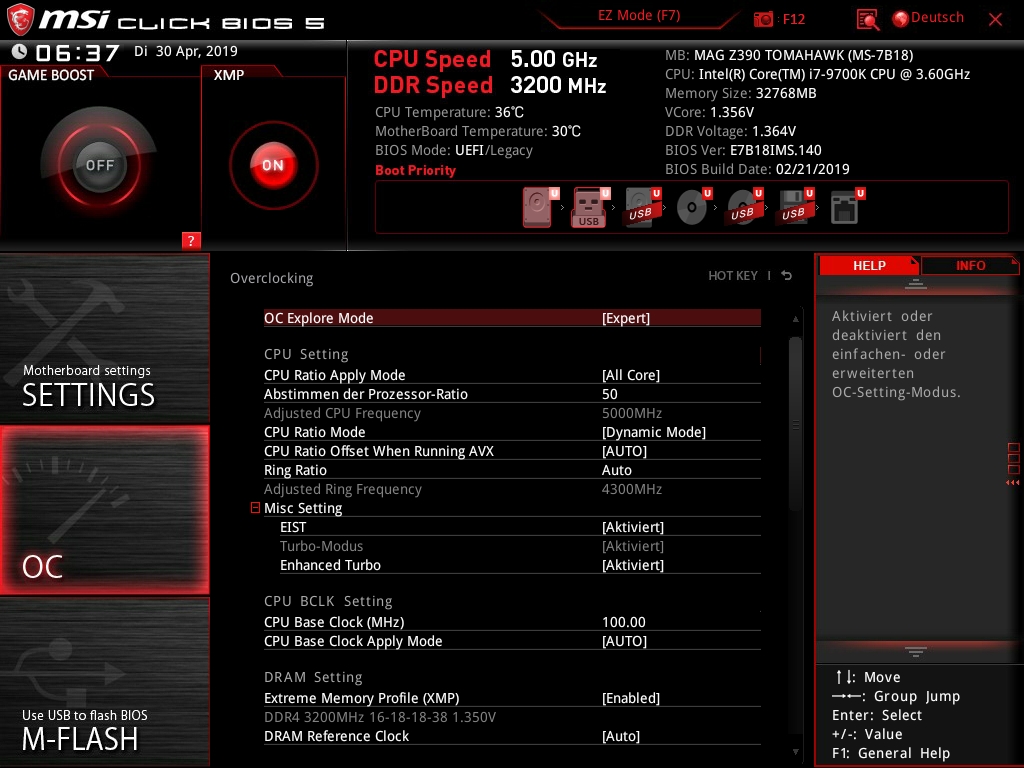
Task: Click the DDR4 3200MHz 16-18-18-38 1.350V line
Action: pos(379,717)
